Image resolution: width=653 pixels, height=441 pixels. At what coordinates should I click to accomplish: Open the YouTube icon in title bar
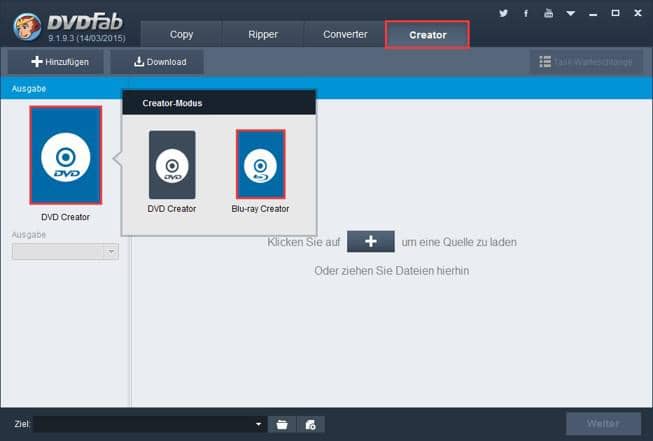548,13
